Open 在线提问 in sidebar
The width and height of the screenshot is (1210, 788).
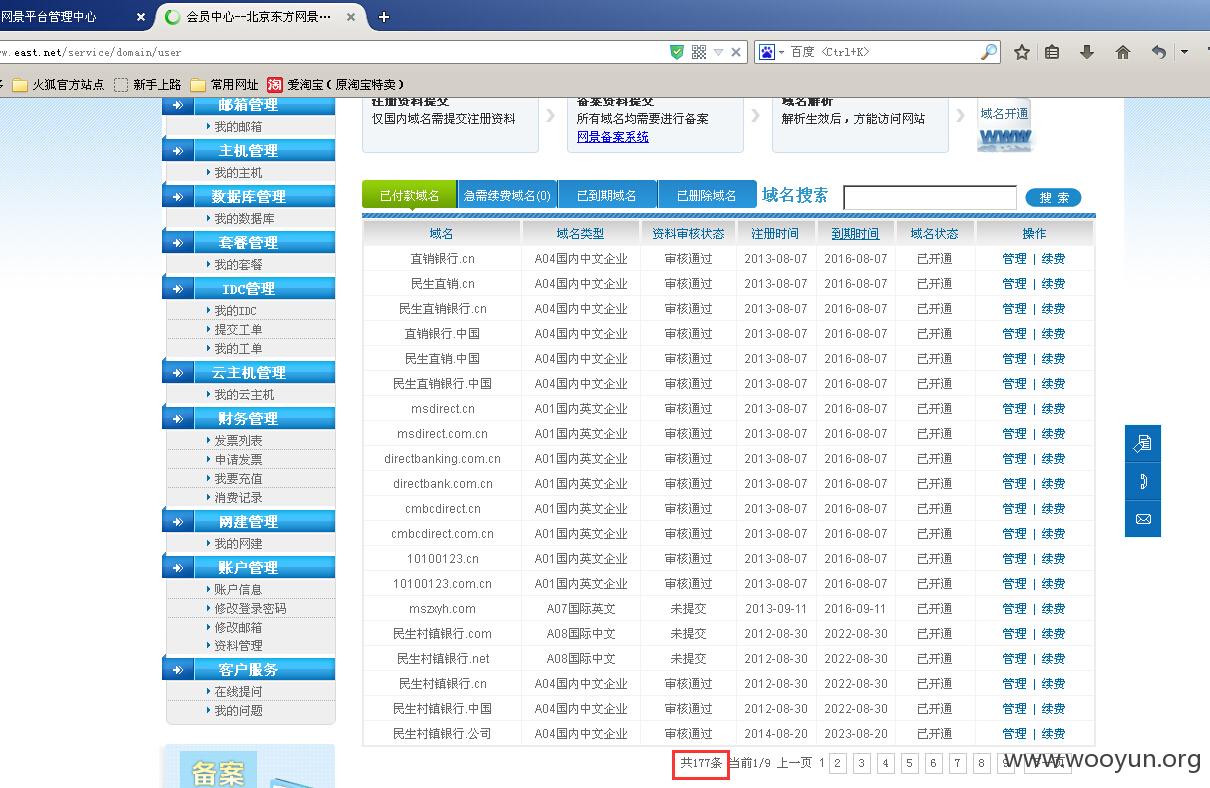coord(238,692)
